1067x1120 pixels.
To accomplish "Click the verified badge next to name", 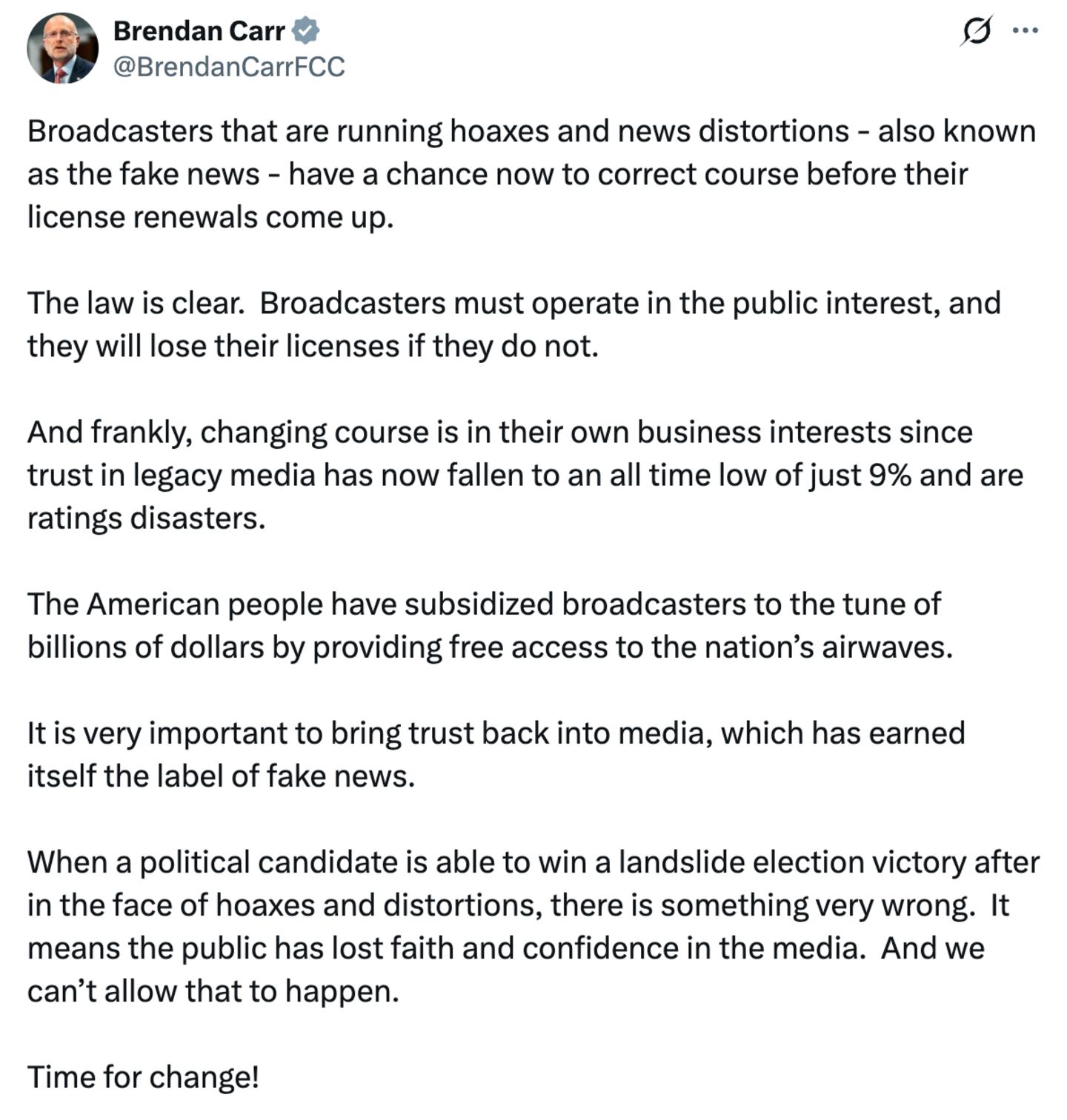I will pos(305,30).
